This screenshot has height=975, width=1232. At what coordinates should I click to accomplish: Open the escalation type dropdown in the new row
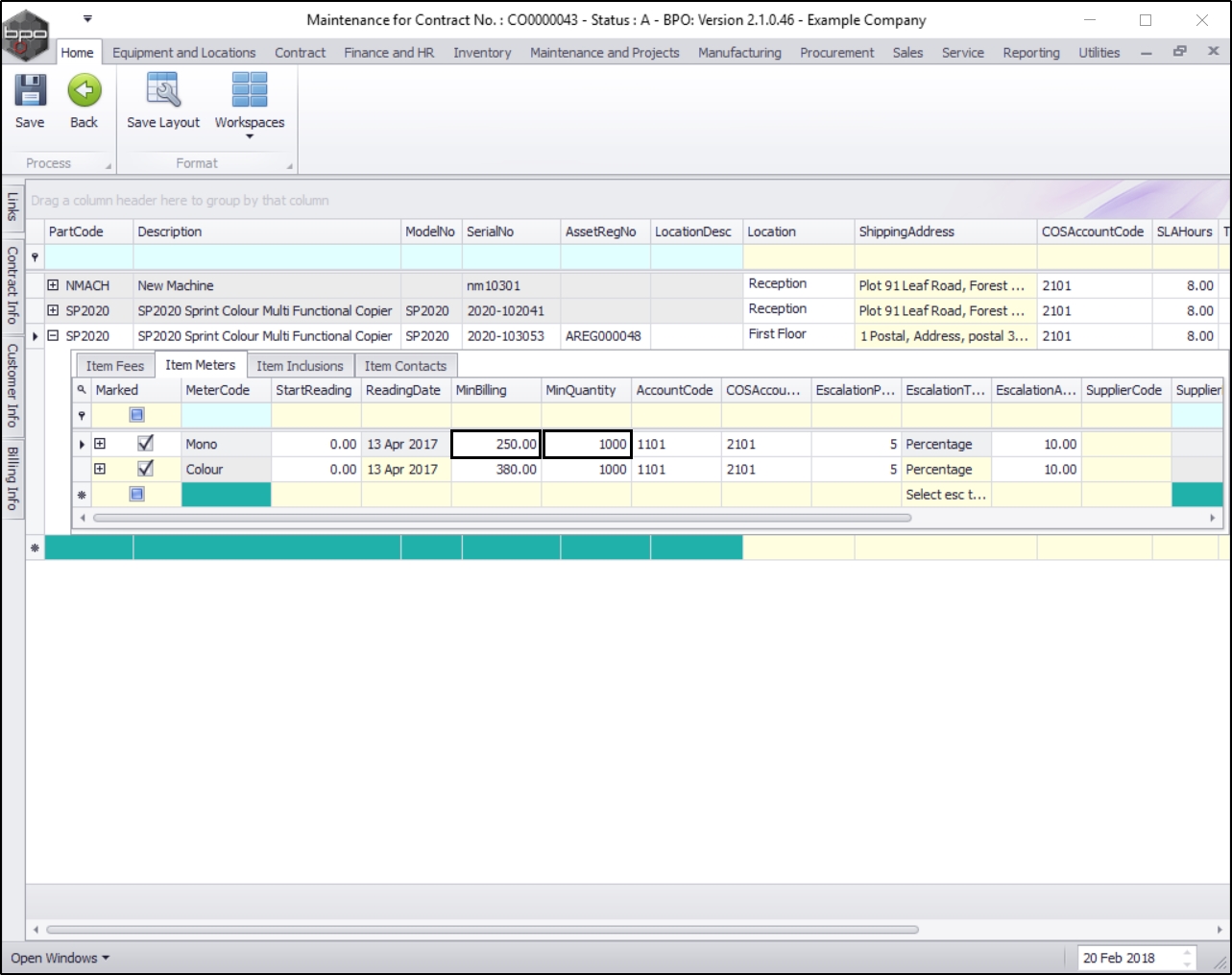click(x=946, y=495)
